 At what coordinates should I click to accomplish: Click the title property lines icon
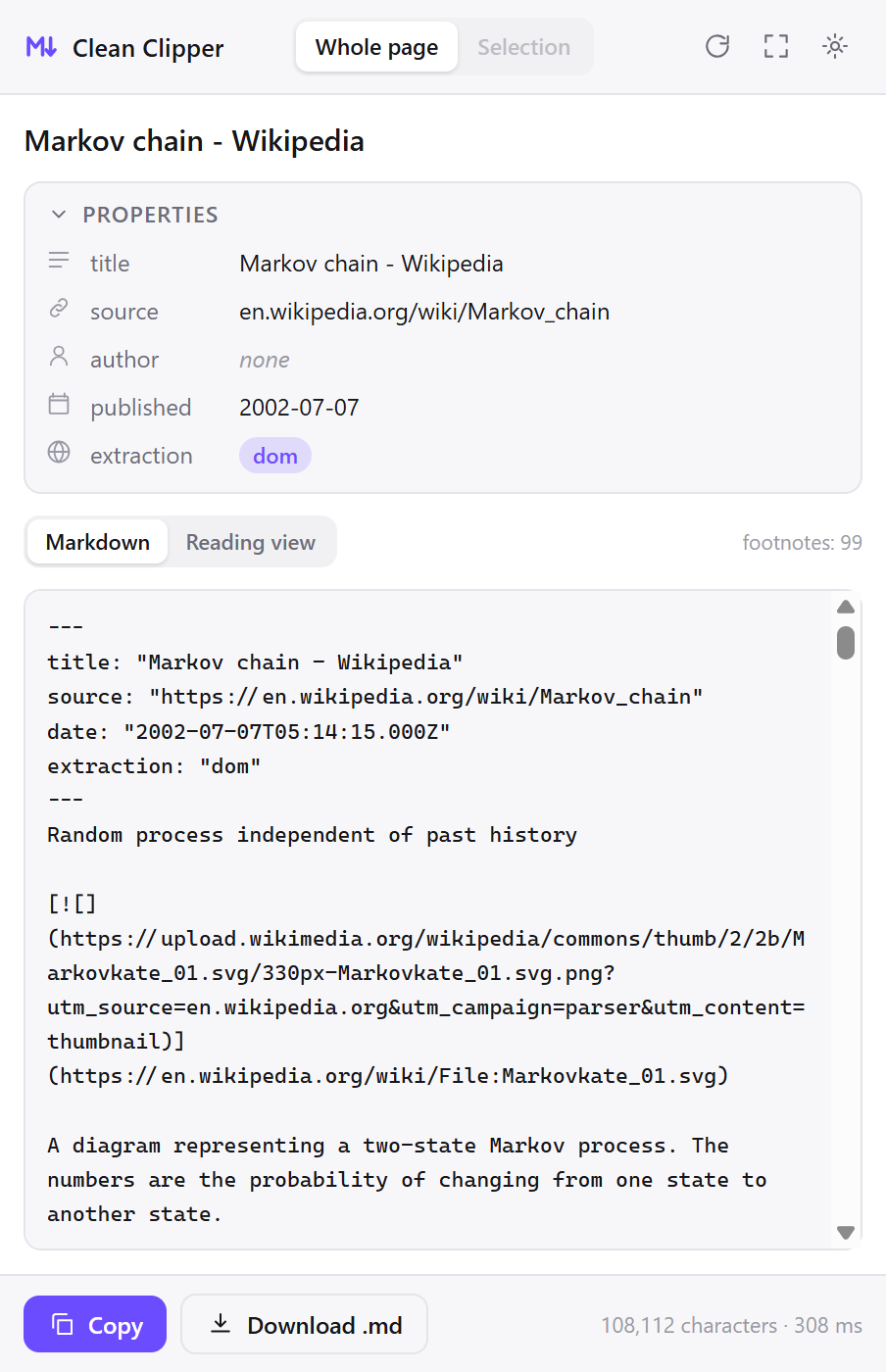(59, 261)
